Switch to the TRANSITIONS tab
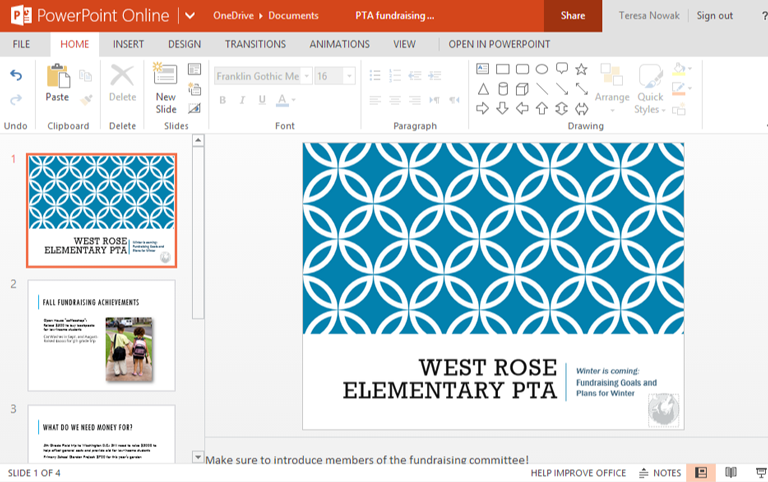The image size is (768, 482). 255,44
